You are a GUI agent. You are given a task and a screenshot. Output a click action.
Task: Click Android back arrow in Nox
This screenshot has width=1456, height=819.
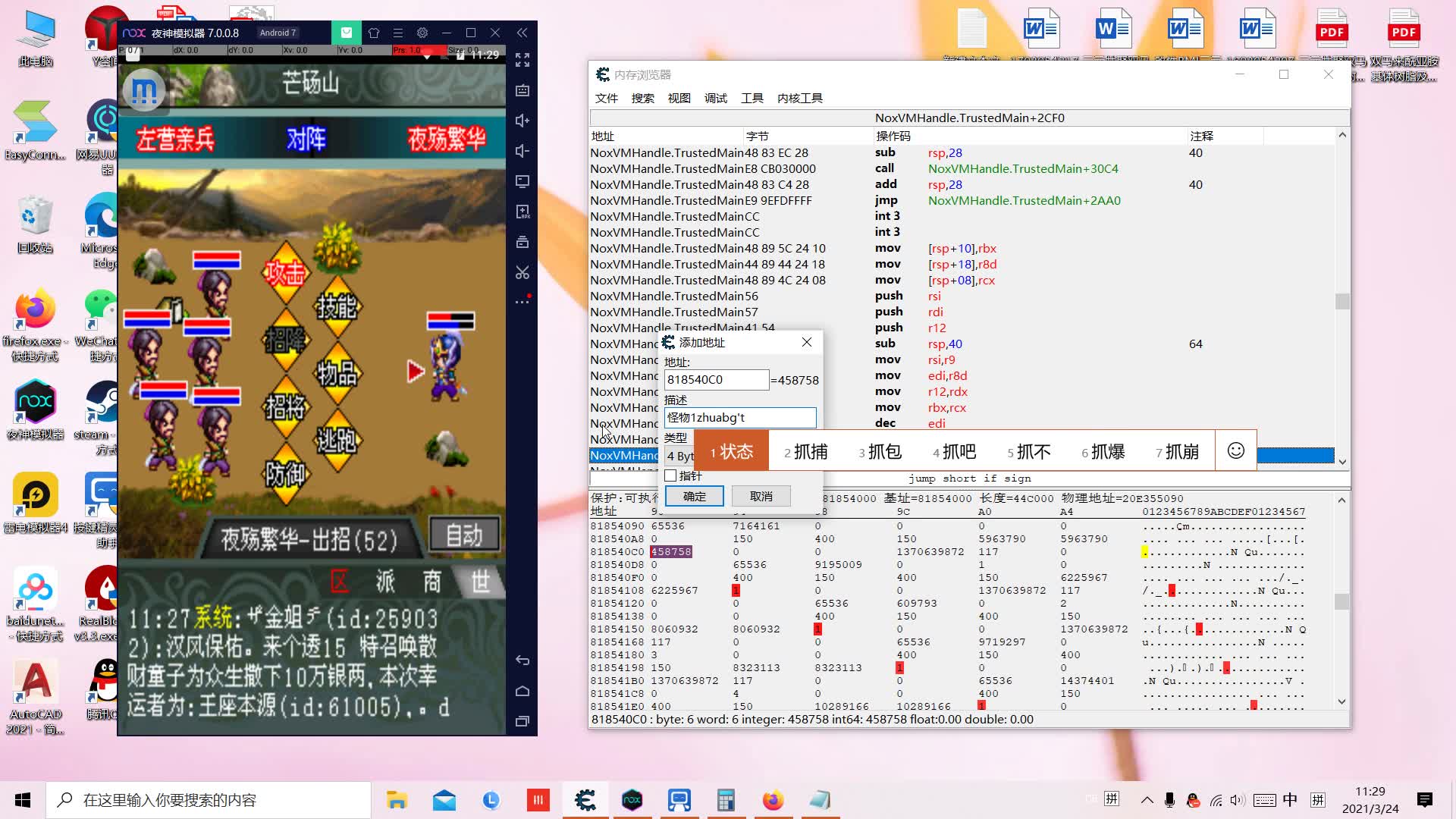tap(522, 661)
